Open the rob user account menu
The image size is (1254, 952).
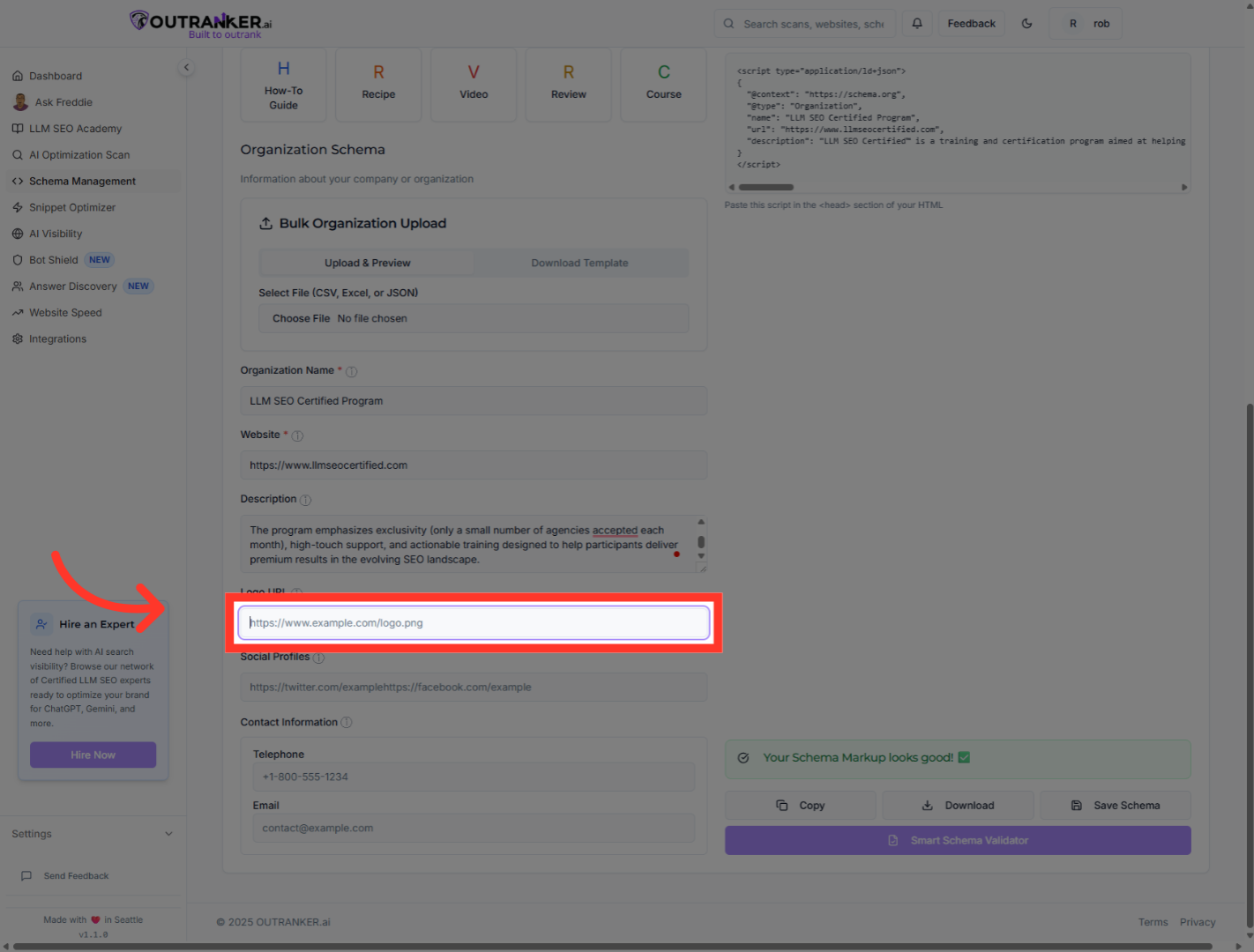1086,24
